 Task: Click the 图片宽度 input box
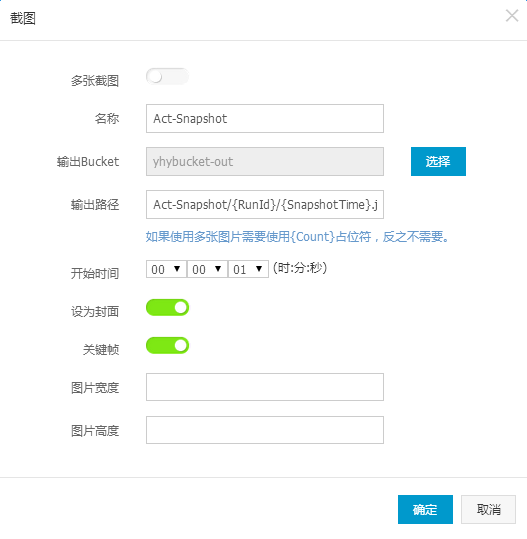[265, 387]
